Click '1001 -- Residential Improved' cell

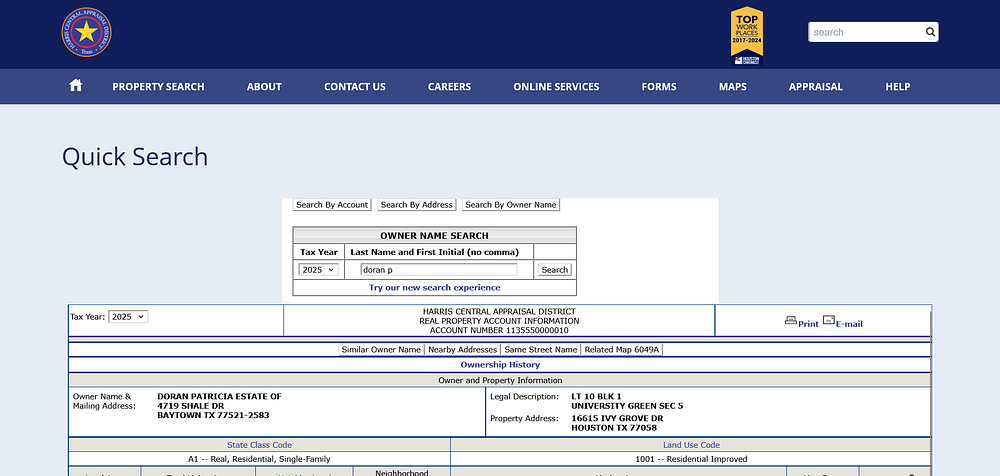pos(691,459)
